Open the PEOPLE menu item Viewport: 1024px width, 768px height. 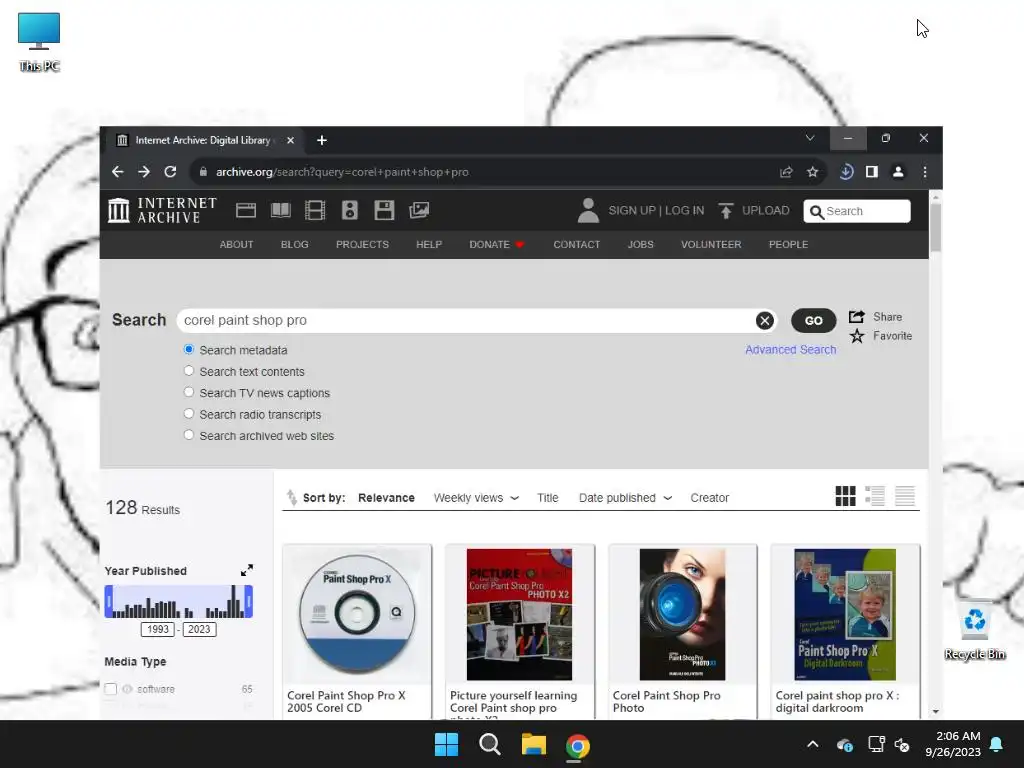tap(788, 244)
